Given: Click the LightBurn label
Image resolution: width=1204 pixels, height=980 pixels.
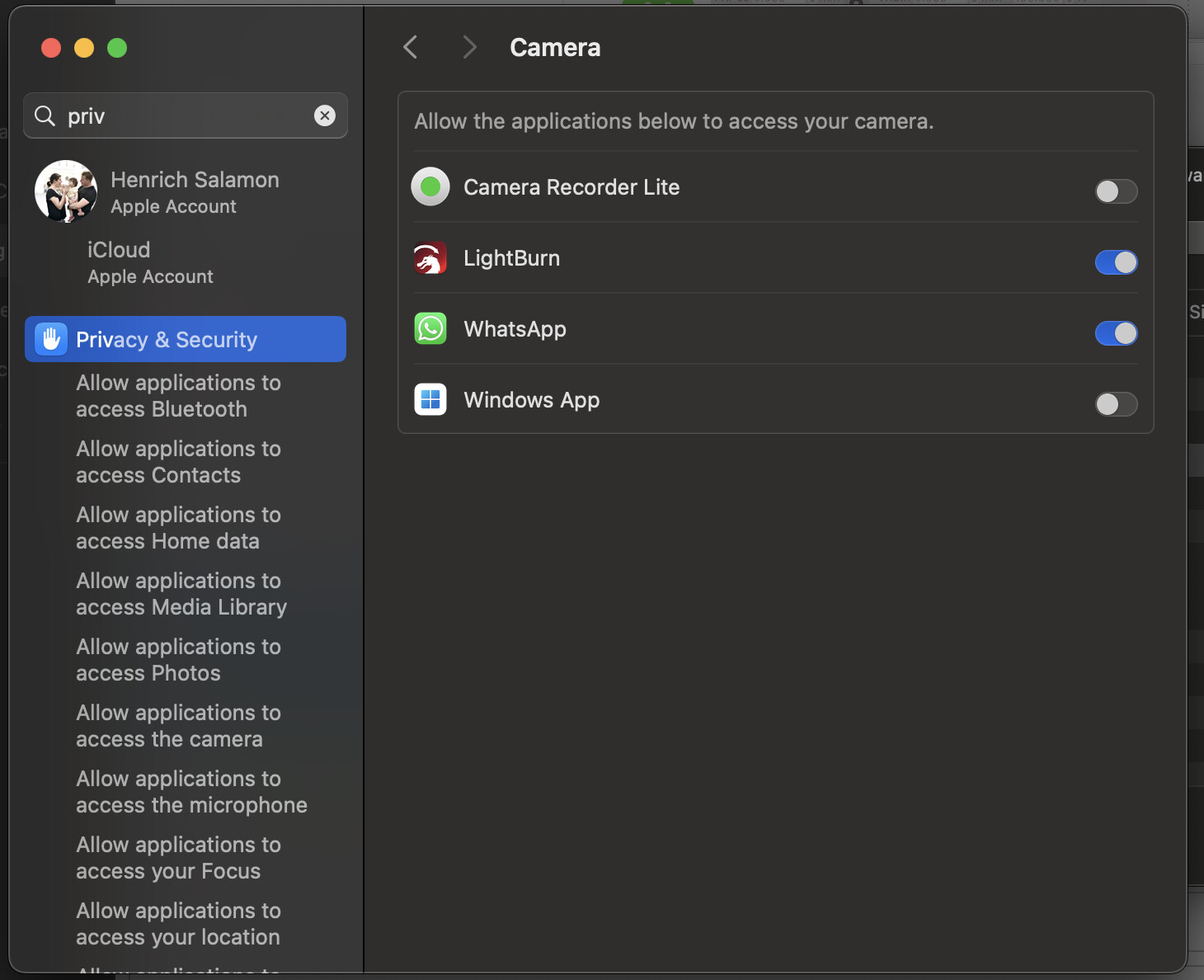Looking at the screenshot, I should click(511, 258).
